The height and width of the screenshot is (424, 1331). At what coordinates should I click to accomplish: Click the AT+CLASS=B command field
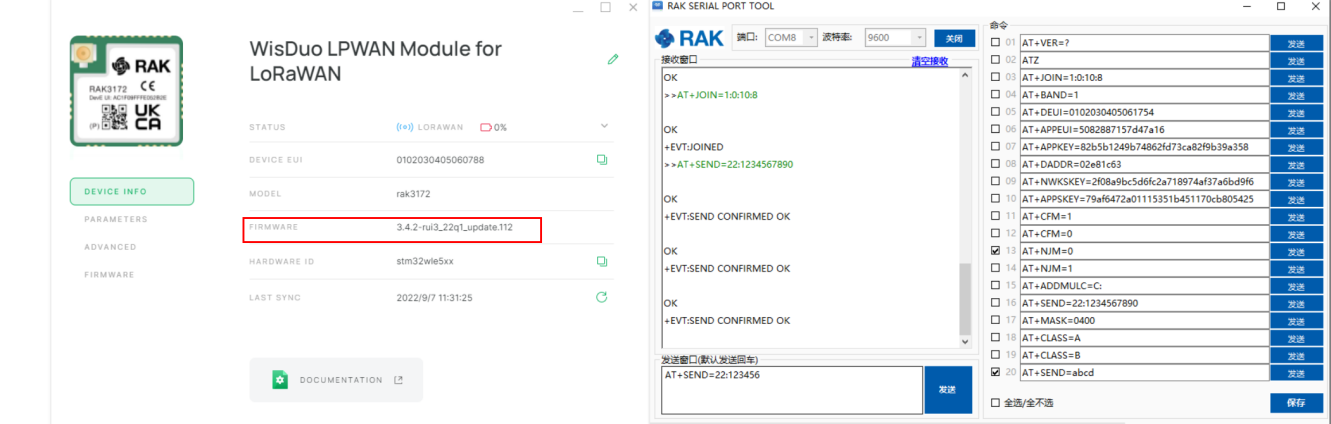[x=1144, y=355]
